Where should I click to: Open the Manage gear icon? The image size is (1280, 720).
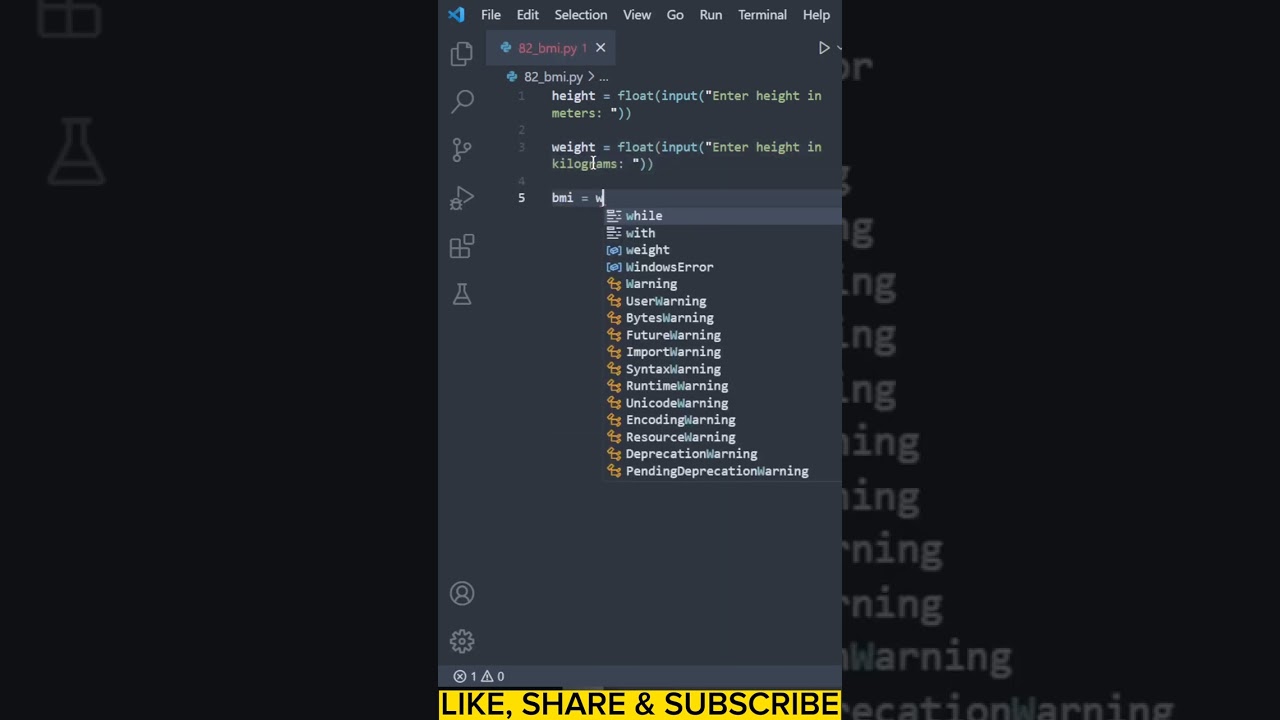462,641
